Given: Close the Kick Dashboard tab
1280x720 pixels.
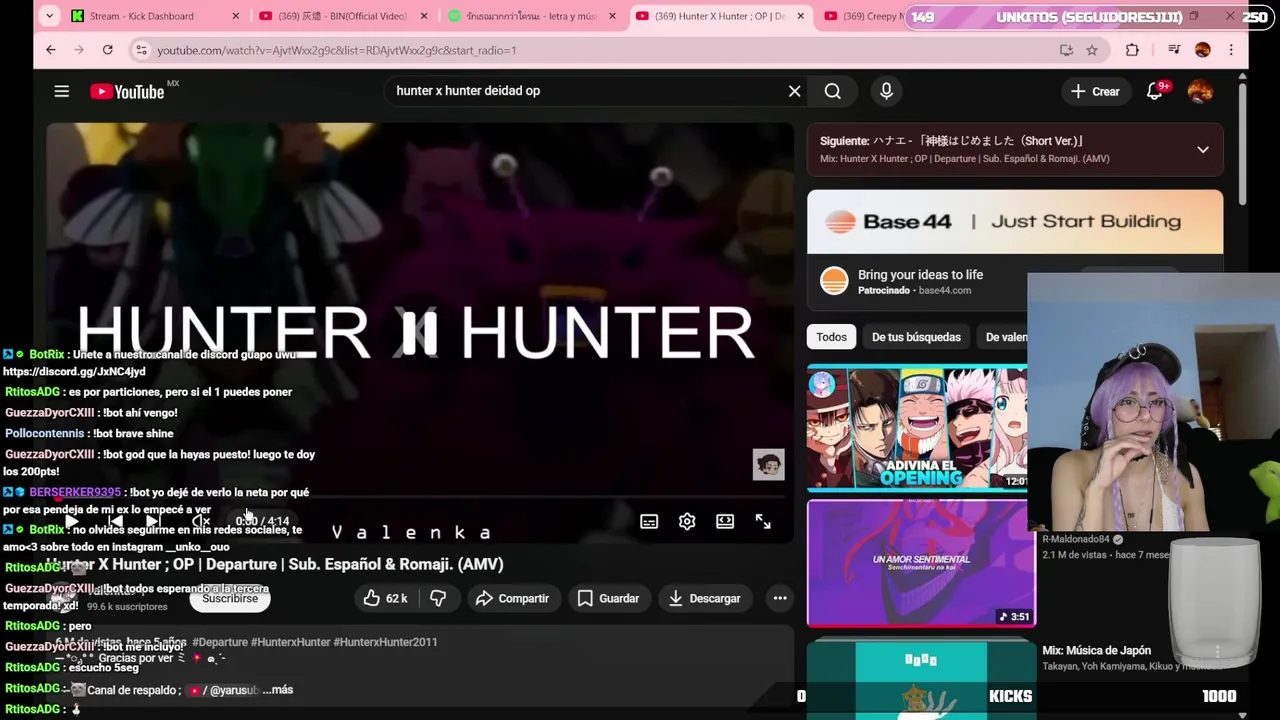Looking at the screenshot, I should [235, 16].
